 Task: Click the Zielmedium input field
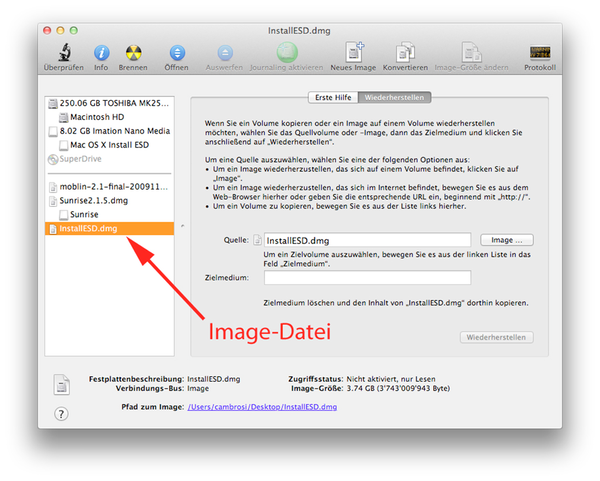click(x=367, y=278)
